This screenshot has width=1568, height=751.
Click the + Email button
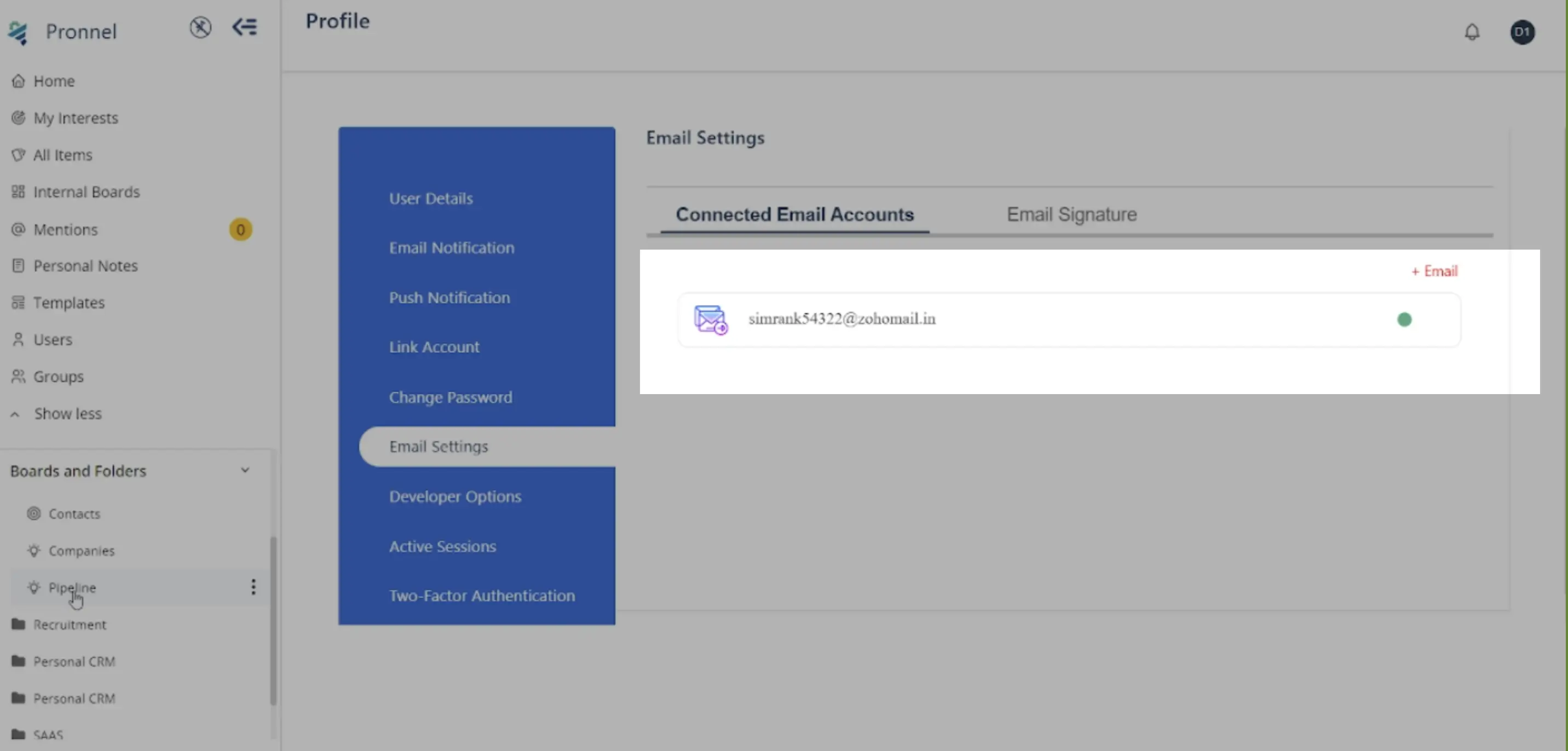[x=1434, y=271]
